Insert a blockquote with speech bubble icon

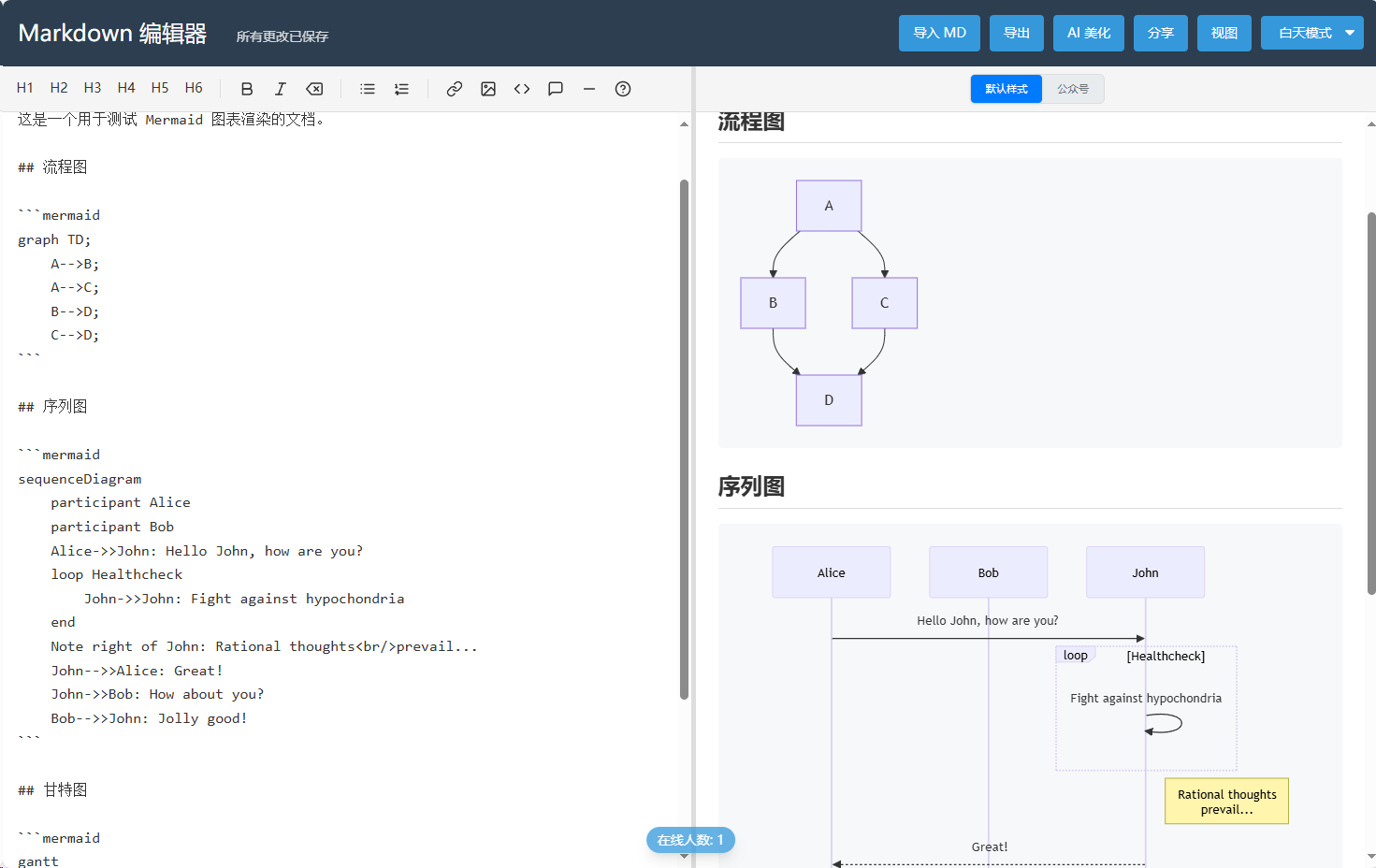point(556,89)
